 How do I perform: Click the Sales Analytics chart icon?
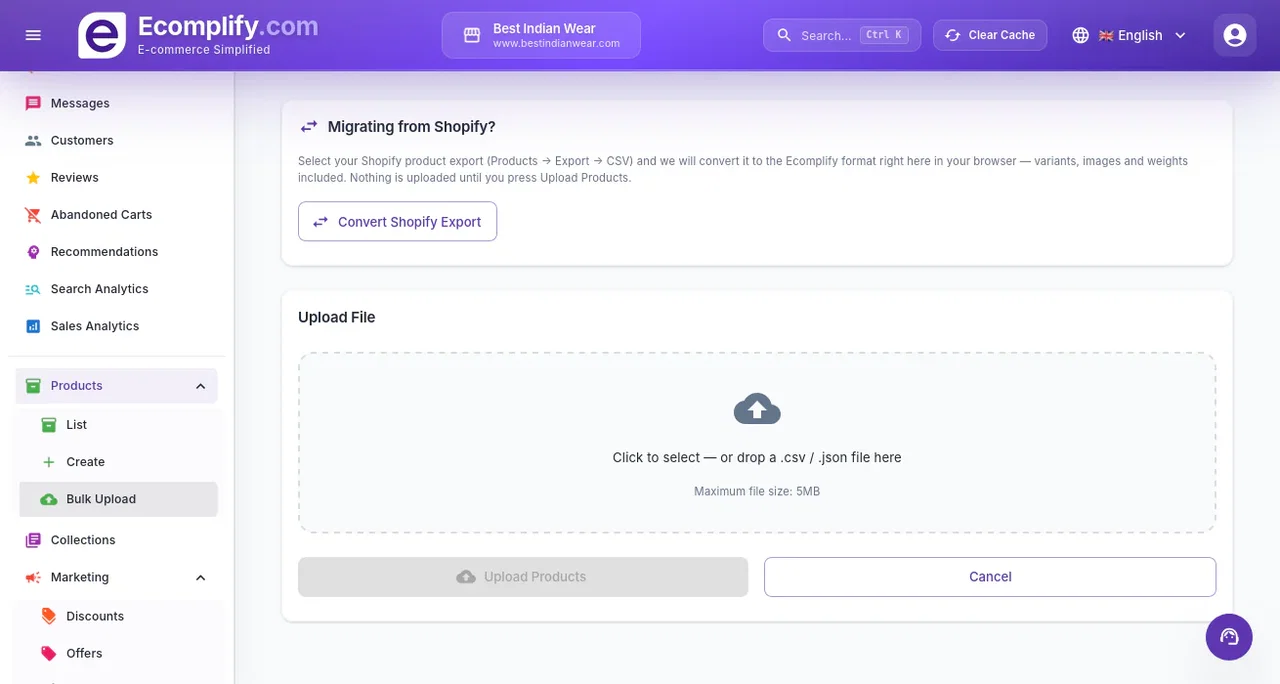point(33,326)
